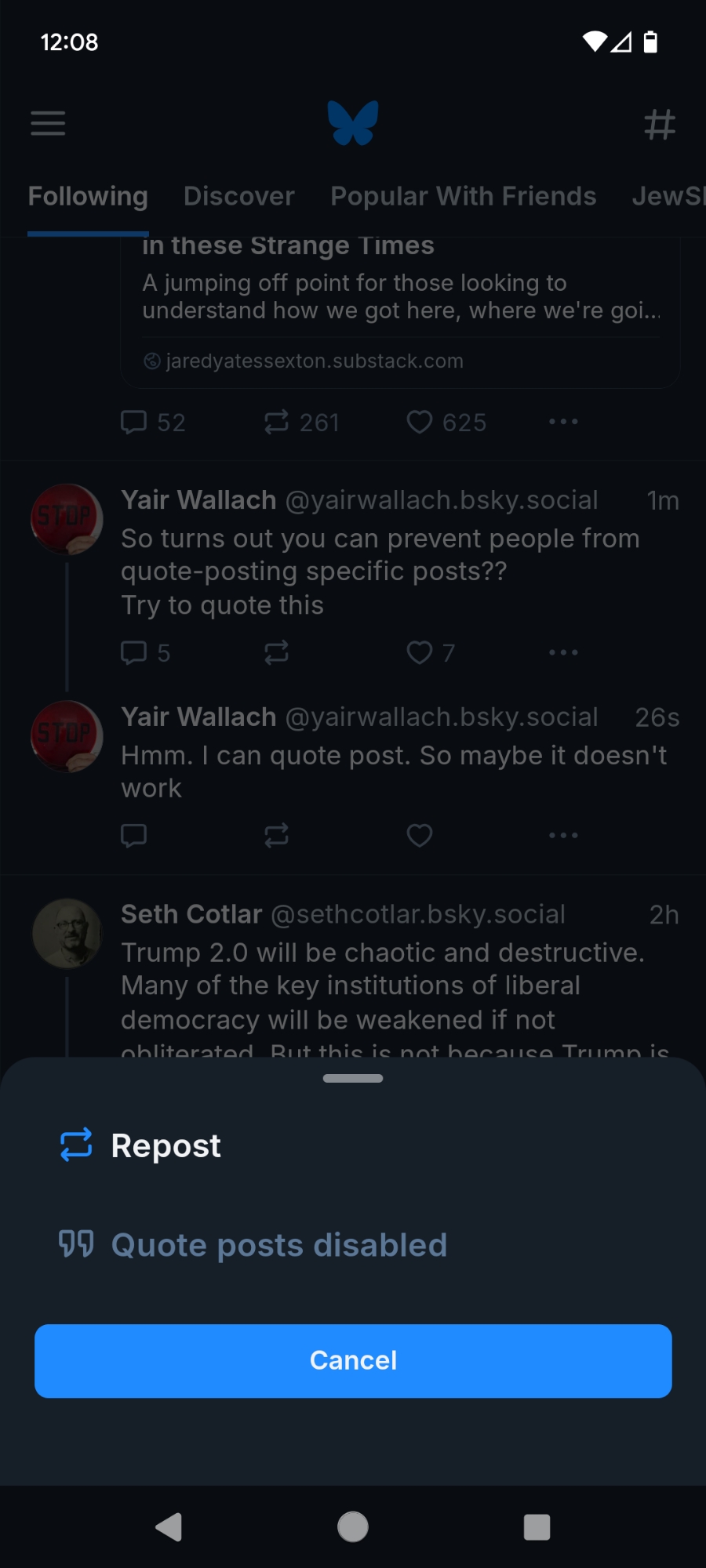Open the feeds hashtag icon
The height and width of the screenshot is (1568, 706).
(659, 124)
